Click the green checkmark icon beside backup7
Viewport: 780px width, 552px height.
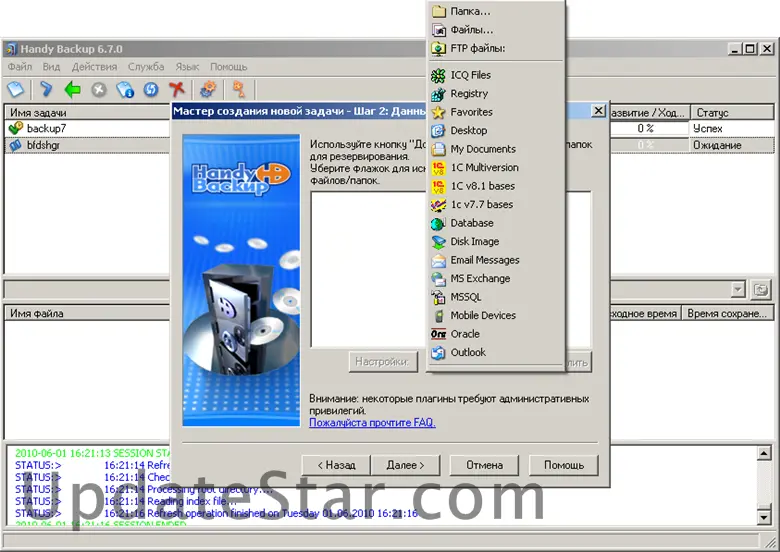[x=15, y=128]
